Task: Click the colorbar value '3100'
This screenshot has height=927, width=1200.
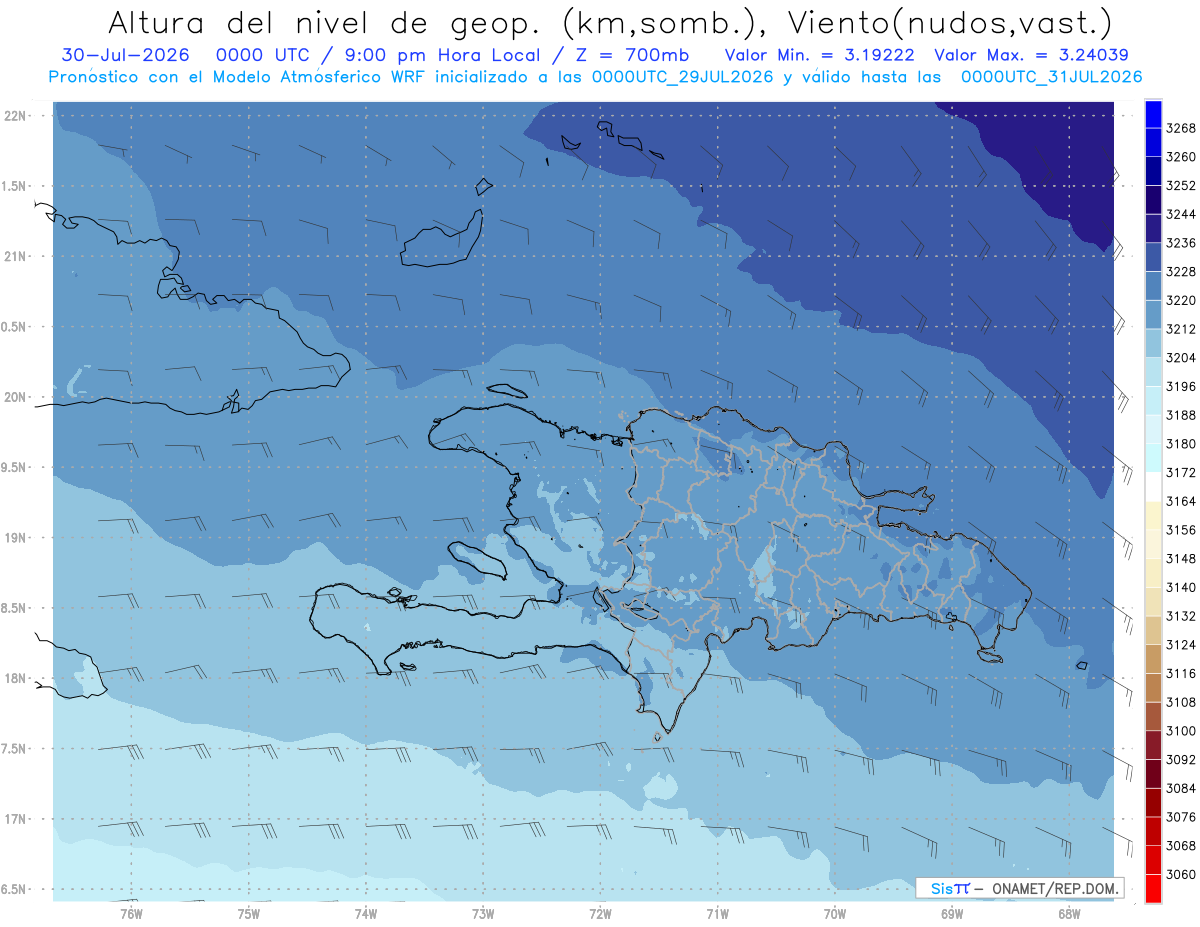Action: click(1180, 731)
